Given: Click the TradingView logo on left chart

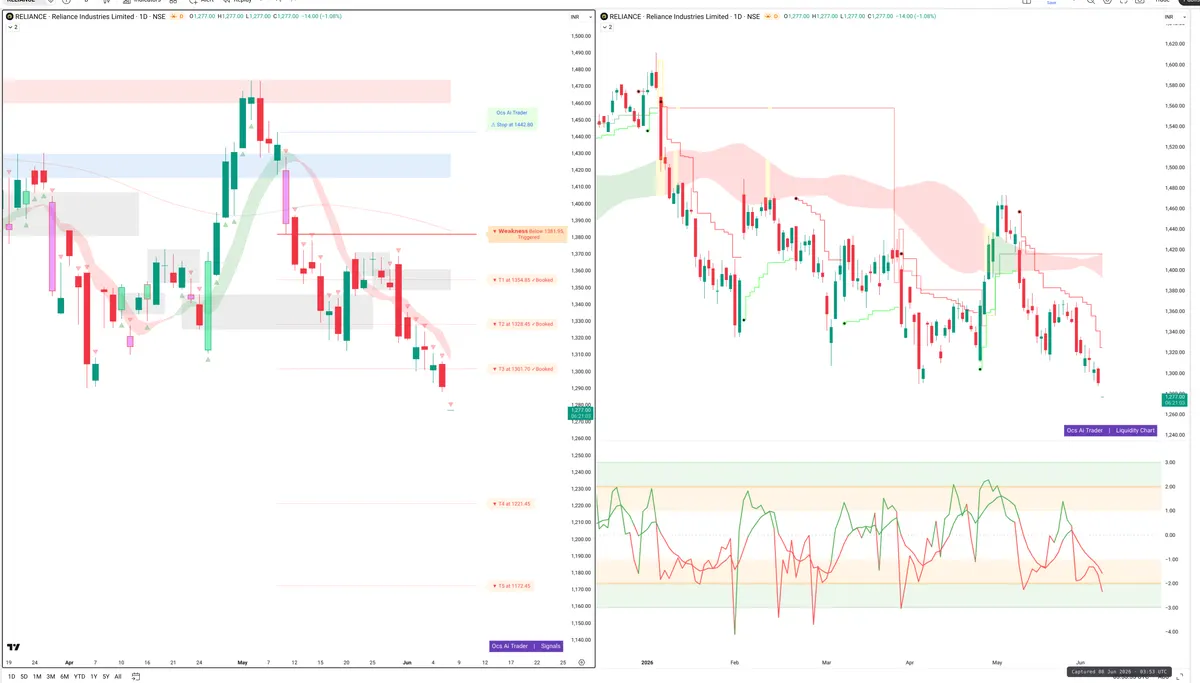Looking at the screenshot, I should 13,648.
